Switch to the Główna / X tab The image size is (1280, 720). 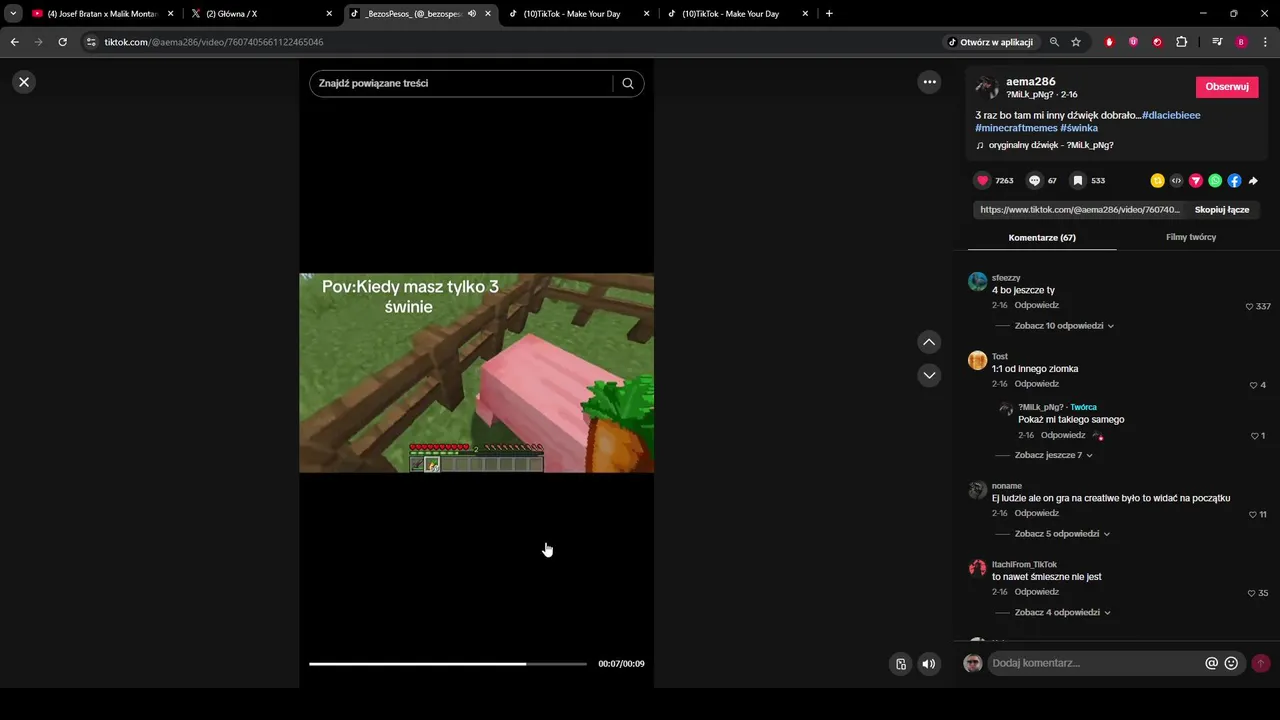[x=262, y=14]
